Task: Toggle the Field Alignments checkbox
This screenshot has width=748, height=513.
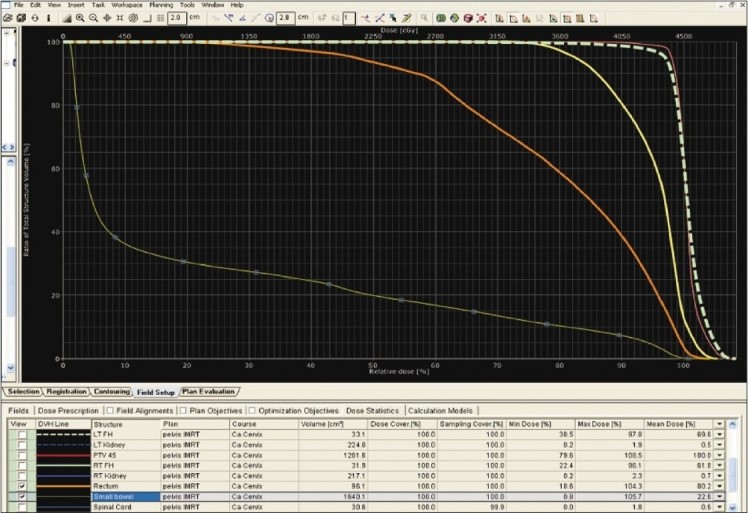Action: point(110,410)
